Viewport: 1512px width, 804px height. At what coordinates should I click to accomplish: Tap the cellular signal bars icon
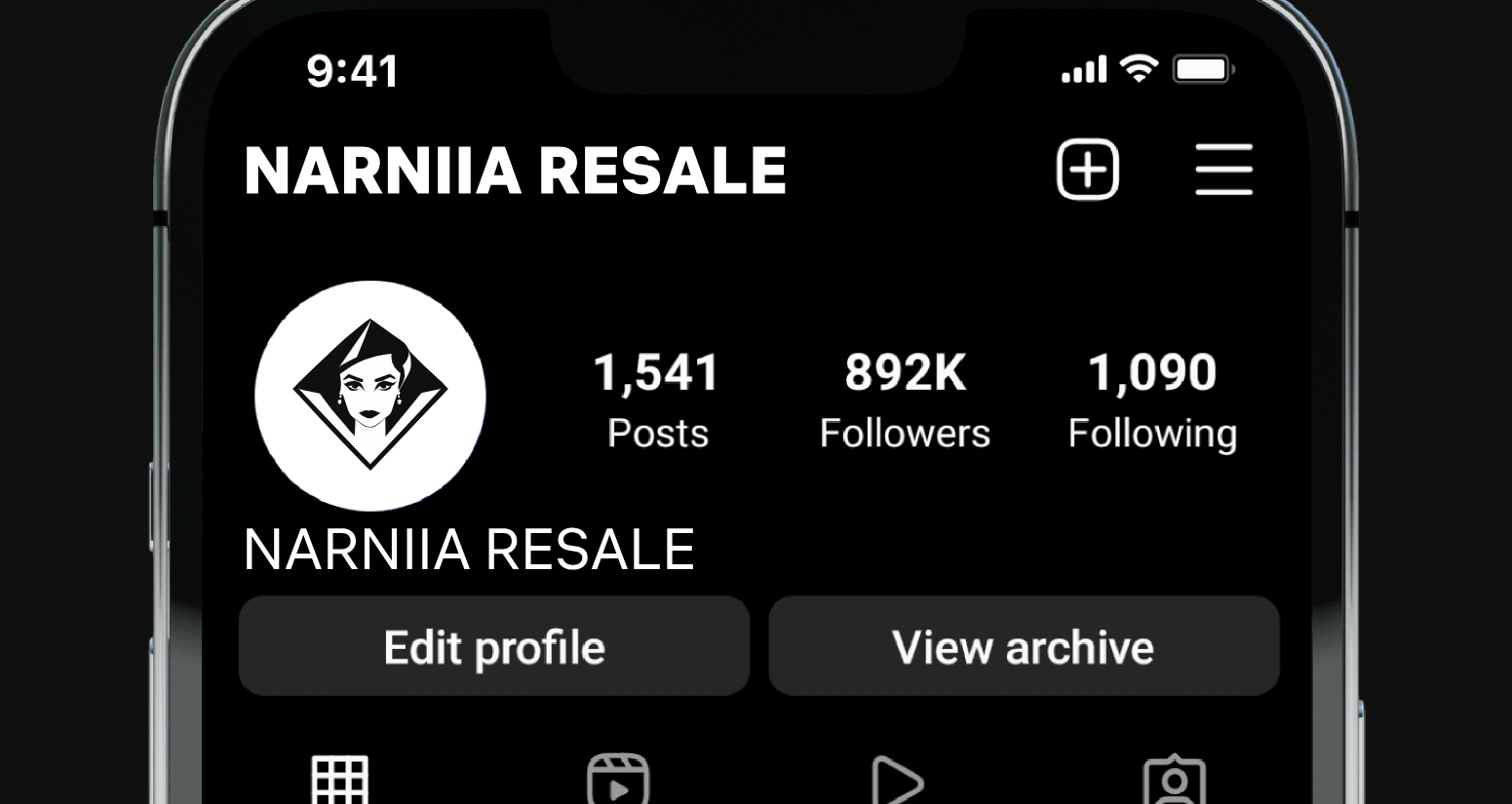[x=1084, y=69]
